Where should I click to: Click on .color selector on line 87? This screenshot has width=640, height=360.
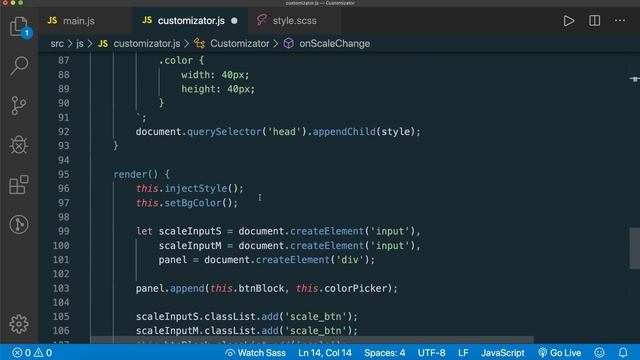click(x=176, y=60)
